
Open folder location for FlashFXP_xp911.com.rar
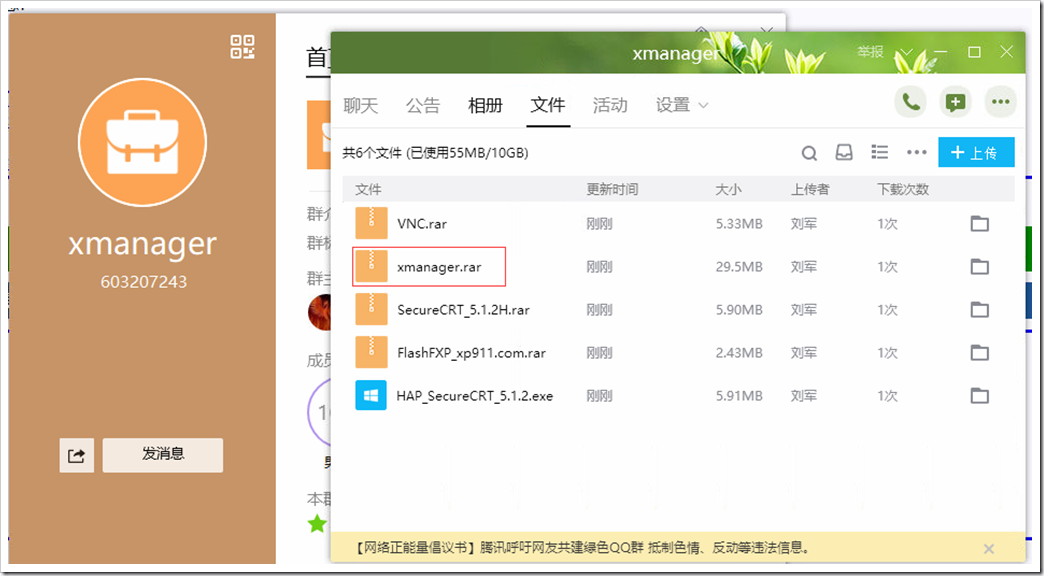(979, 352)
